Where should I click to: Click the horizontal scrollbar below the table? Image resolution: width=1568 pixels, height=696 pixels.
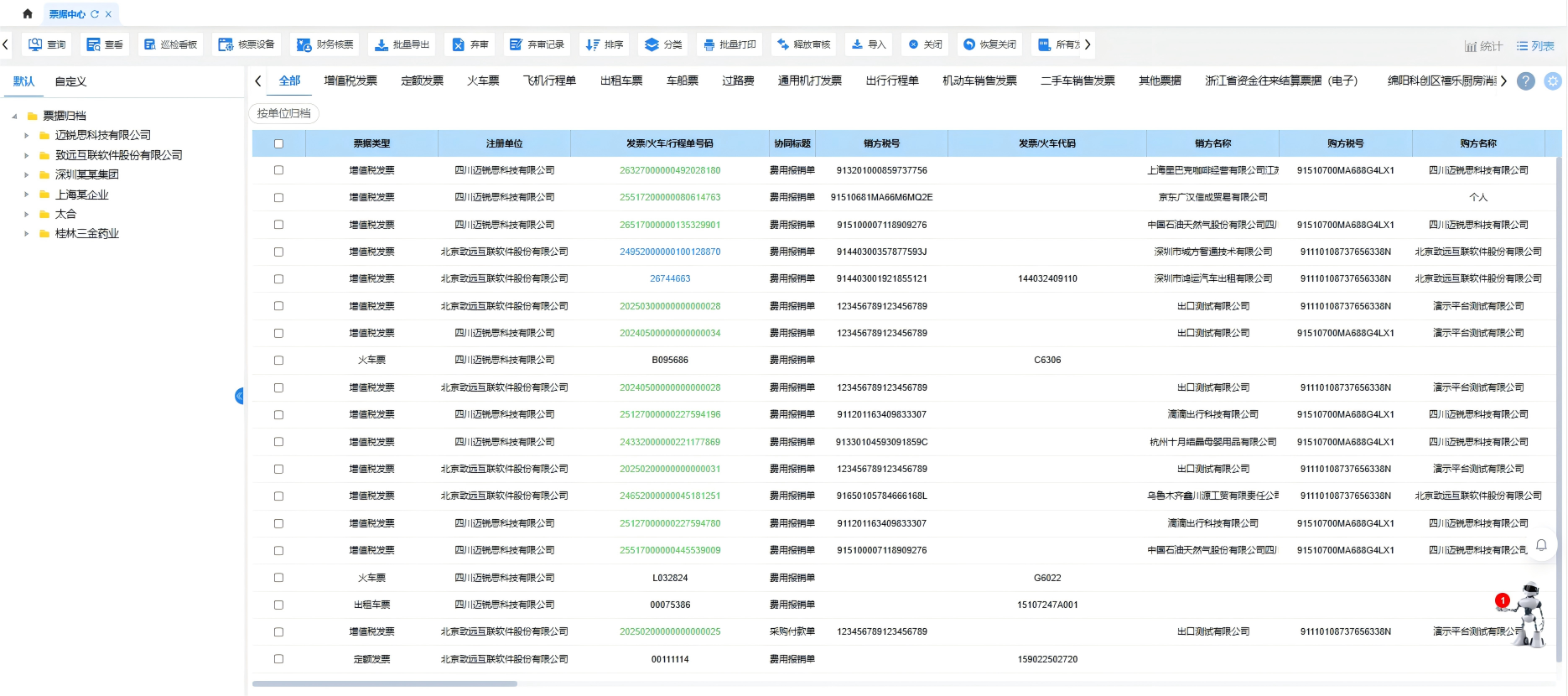(x=385, y=683)
